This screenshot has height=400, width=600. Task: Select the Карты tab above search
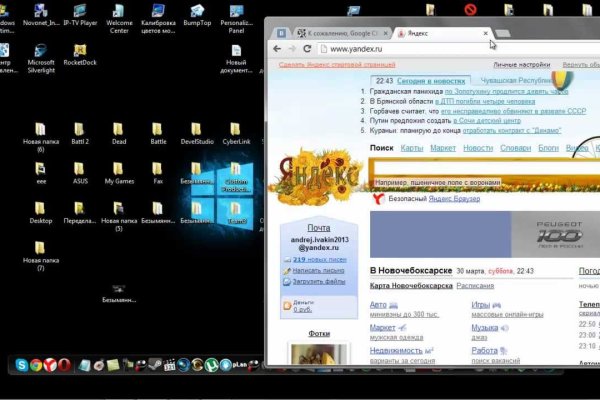[411, 148]
